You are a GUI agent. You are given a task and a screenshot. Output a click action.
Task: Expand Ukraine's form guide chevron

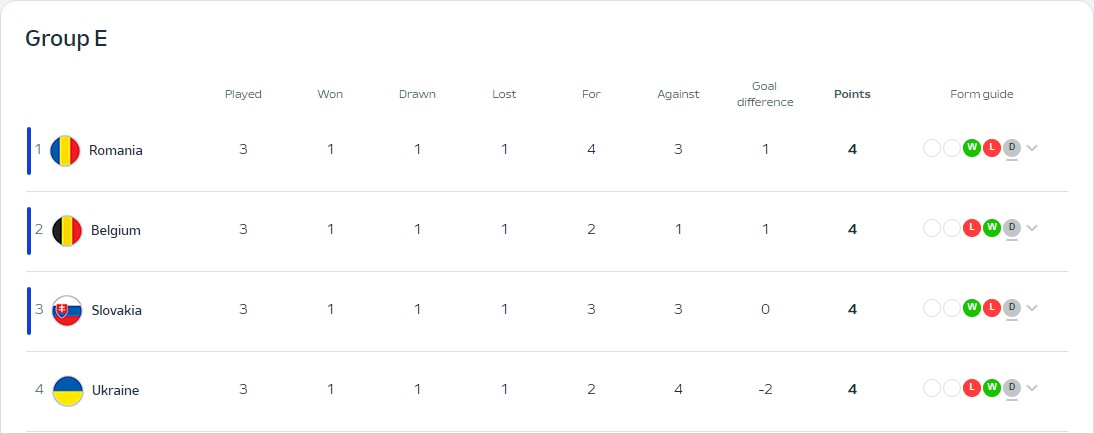pos(1032,388)
